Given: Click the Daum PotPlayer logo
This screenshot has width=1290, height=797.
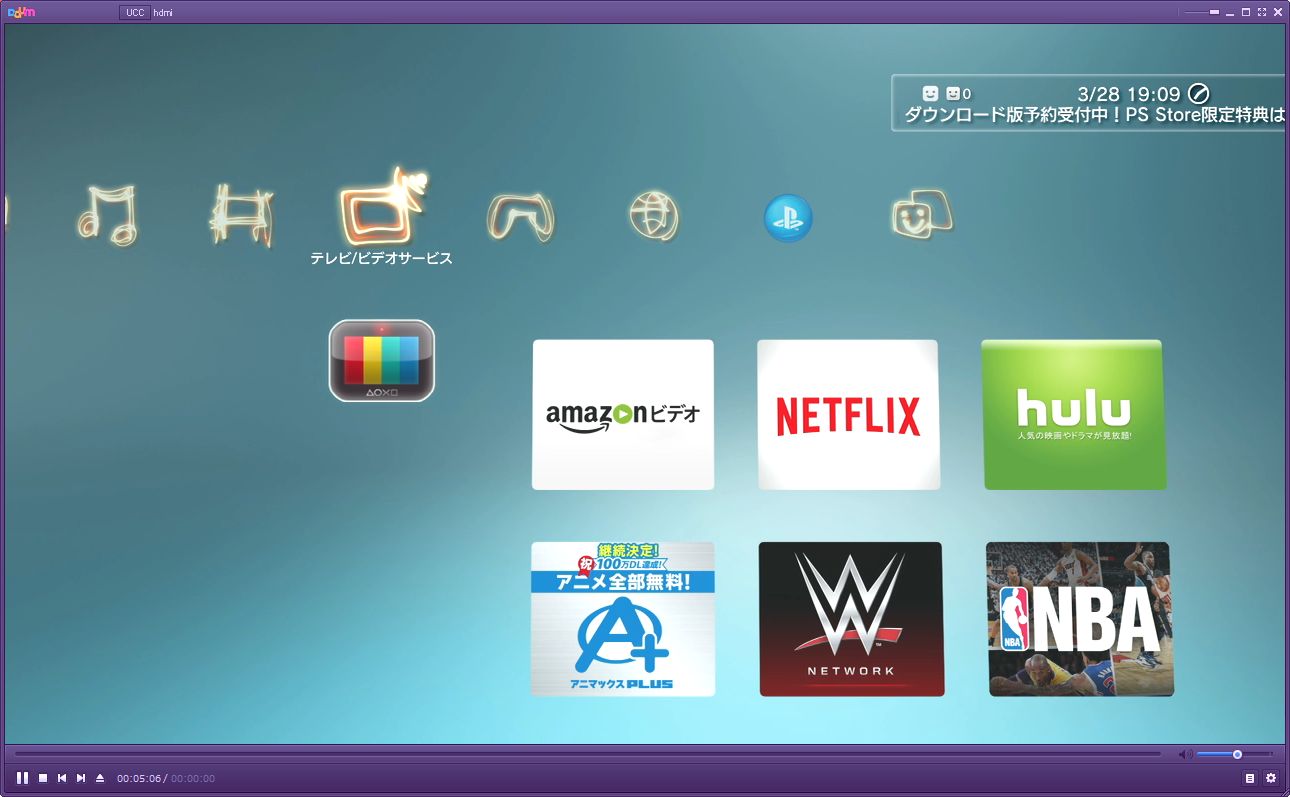Looking at the screenshot, I should click(x=20, y=12).
